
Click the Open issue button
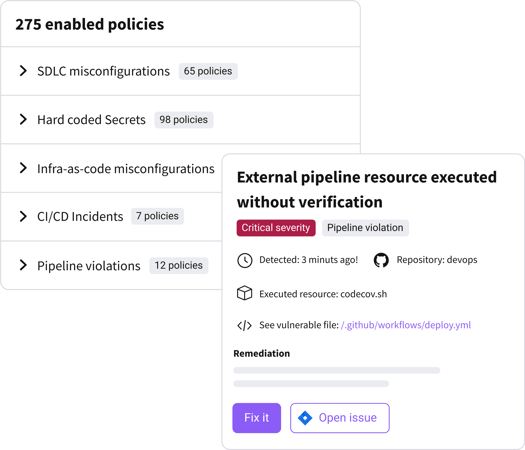tap(340, 418)
